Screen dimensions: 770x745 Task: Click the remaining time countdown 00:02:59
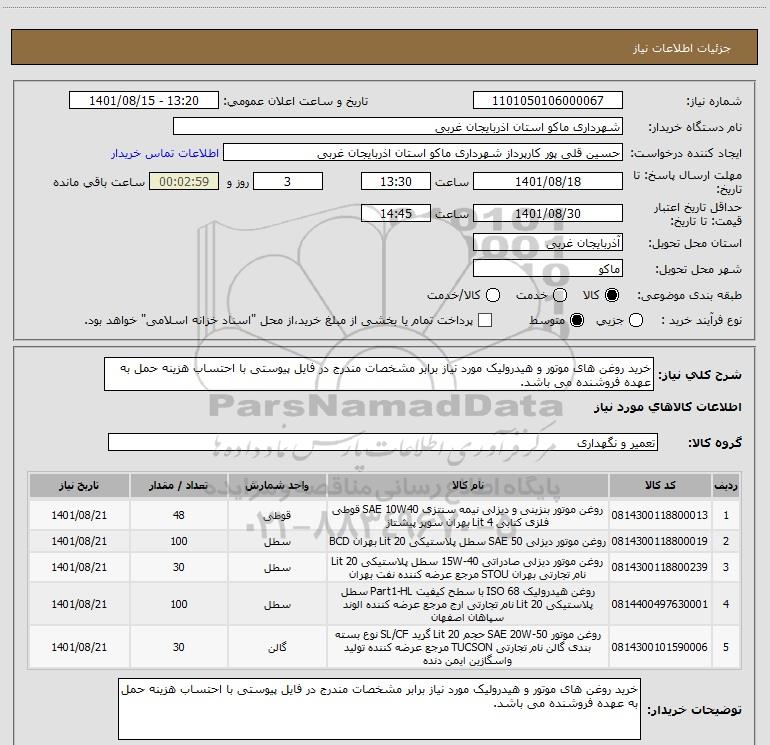(x=184, y=181)
